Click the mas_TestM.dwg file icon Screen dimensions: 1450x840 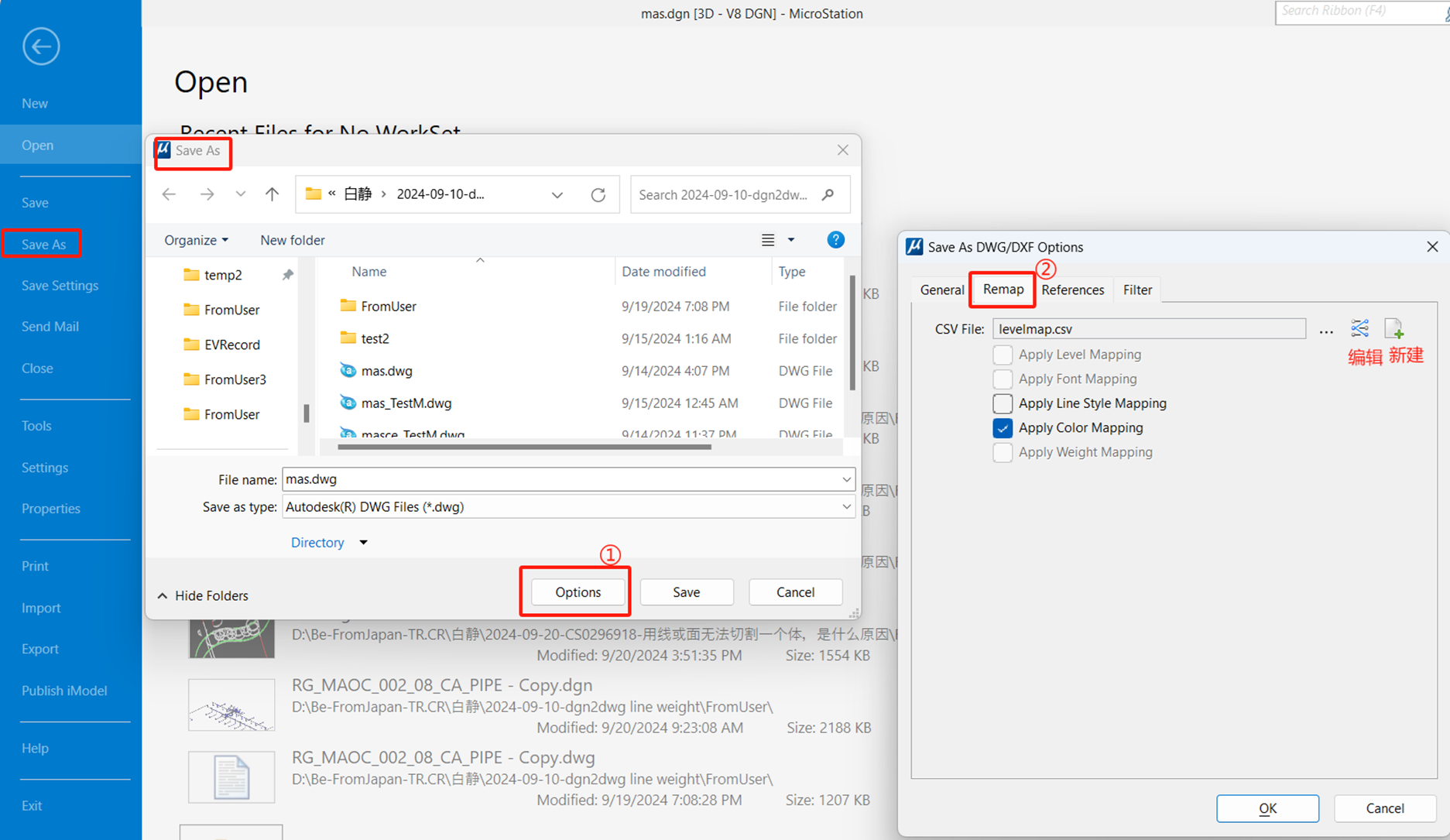[348, 403]
